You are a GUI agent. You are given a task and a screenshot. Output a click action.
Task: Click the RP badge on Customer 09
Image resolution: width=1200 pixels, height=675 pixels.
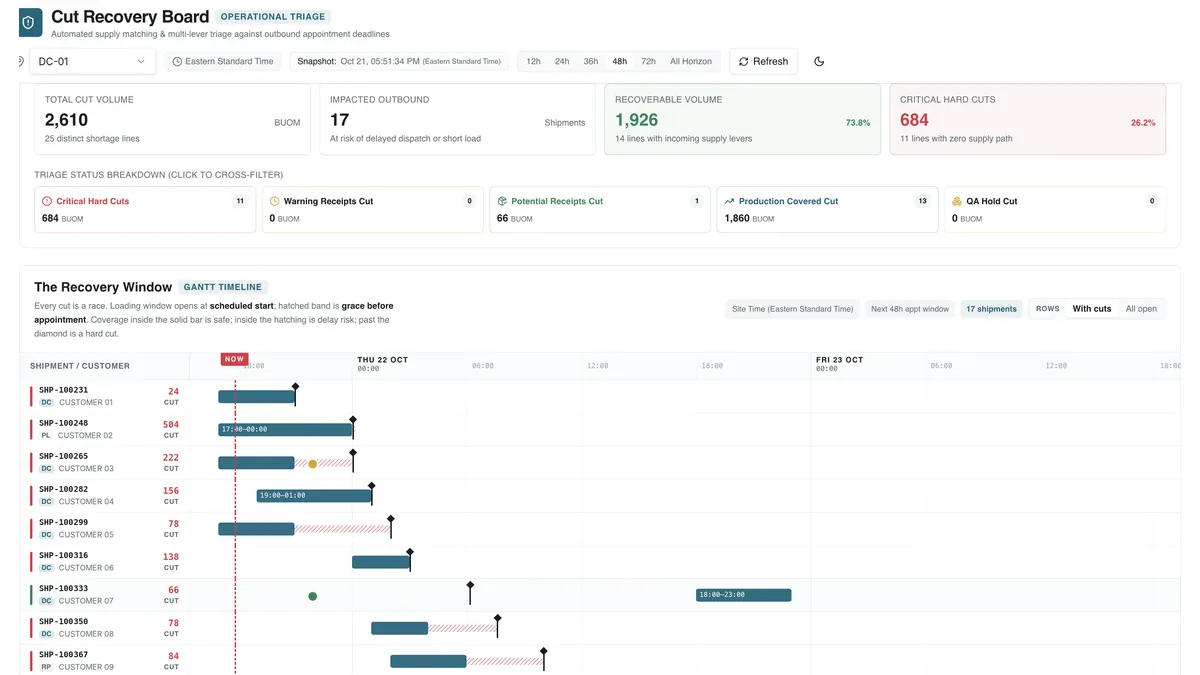(46, 667)
